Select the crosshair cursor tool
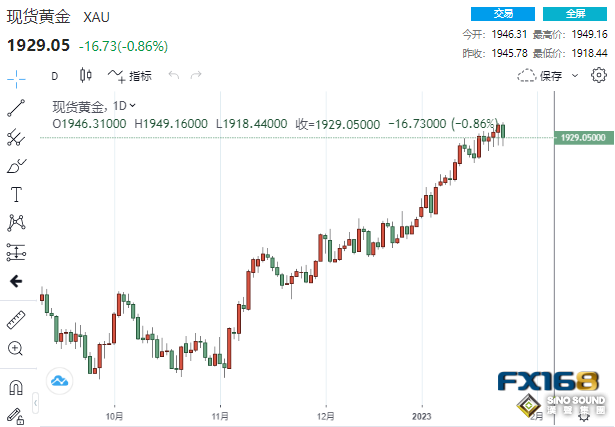 point(16,79)
